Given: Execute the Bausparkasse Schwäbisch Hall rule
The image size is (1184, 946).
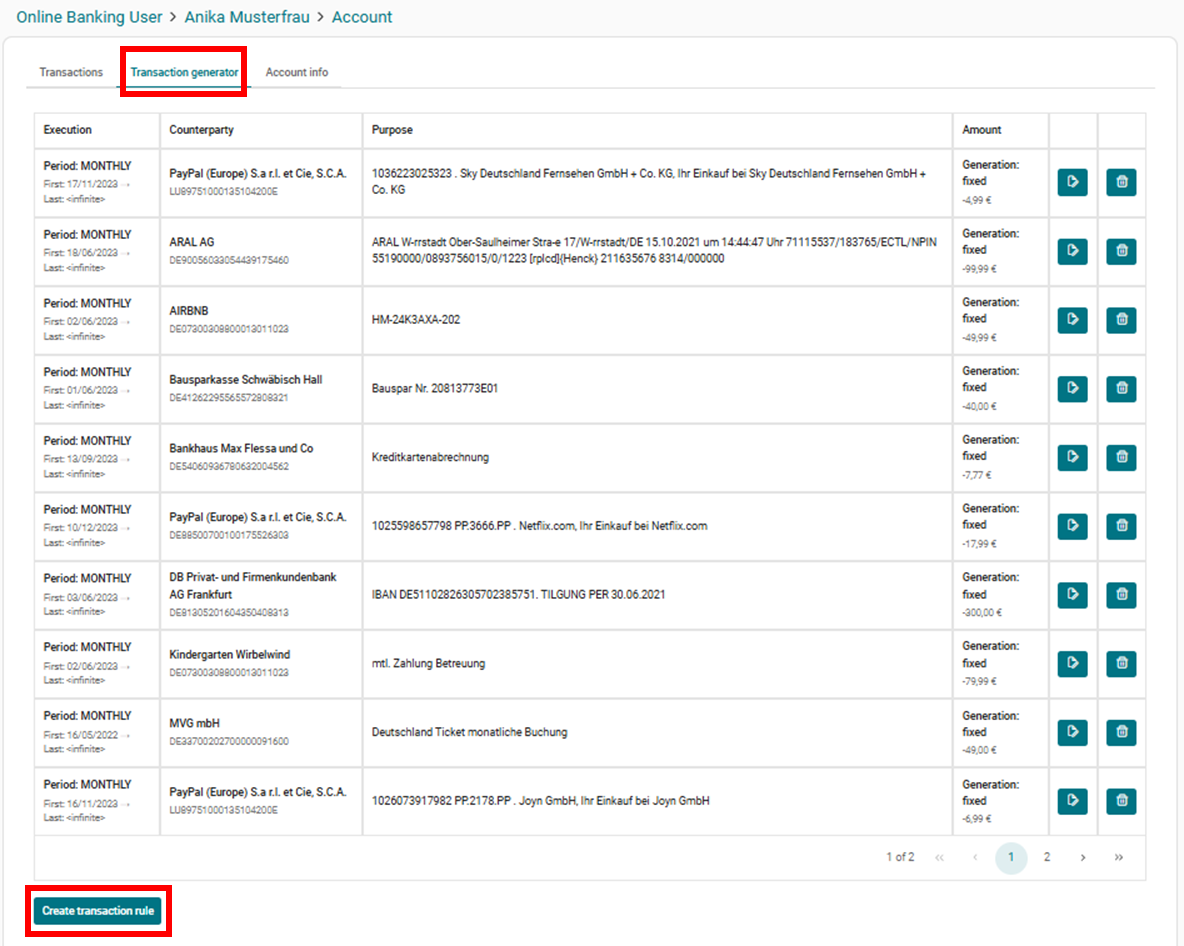Looking at the screenshot, I should click(x=1072, y=388).
